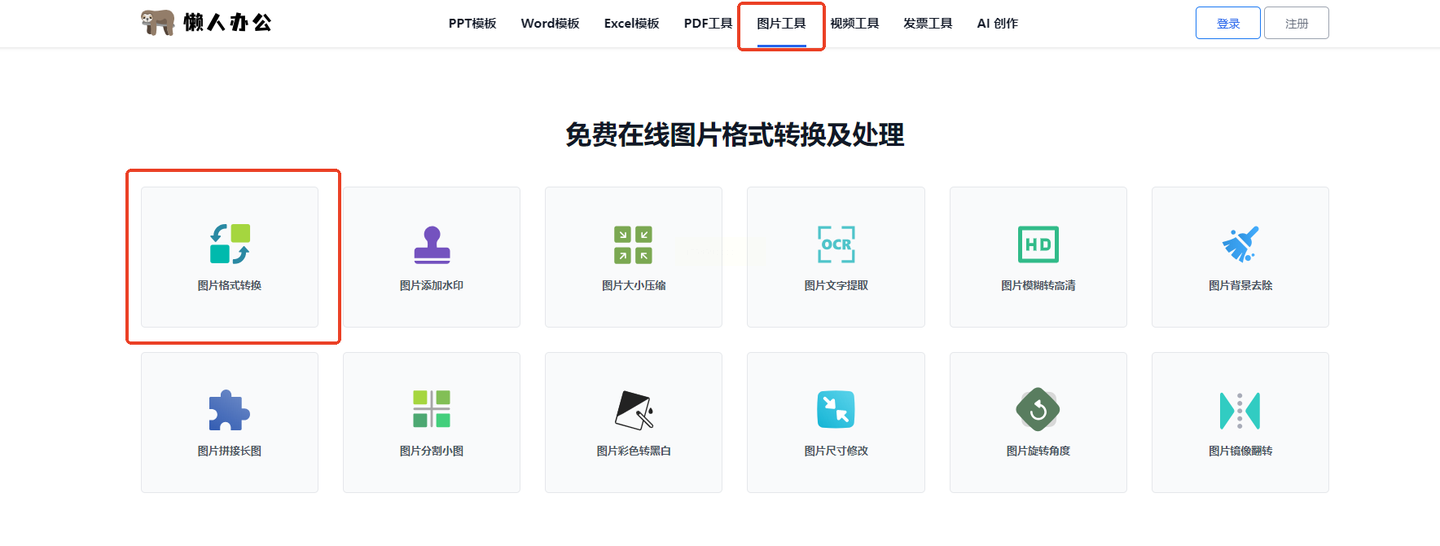The height and width of the screenshot is (546, 1440).
Task: Open the 发票工具 menu item
Action: [x=927, y=23]
